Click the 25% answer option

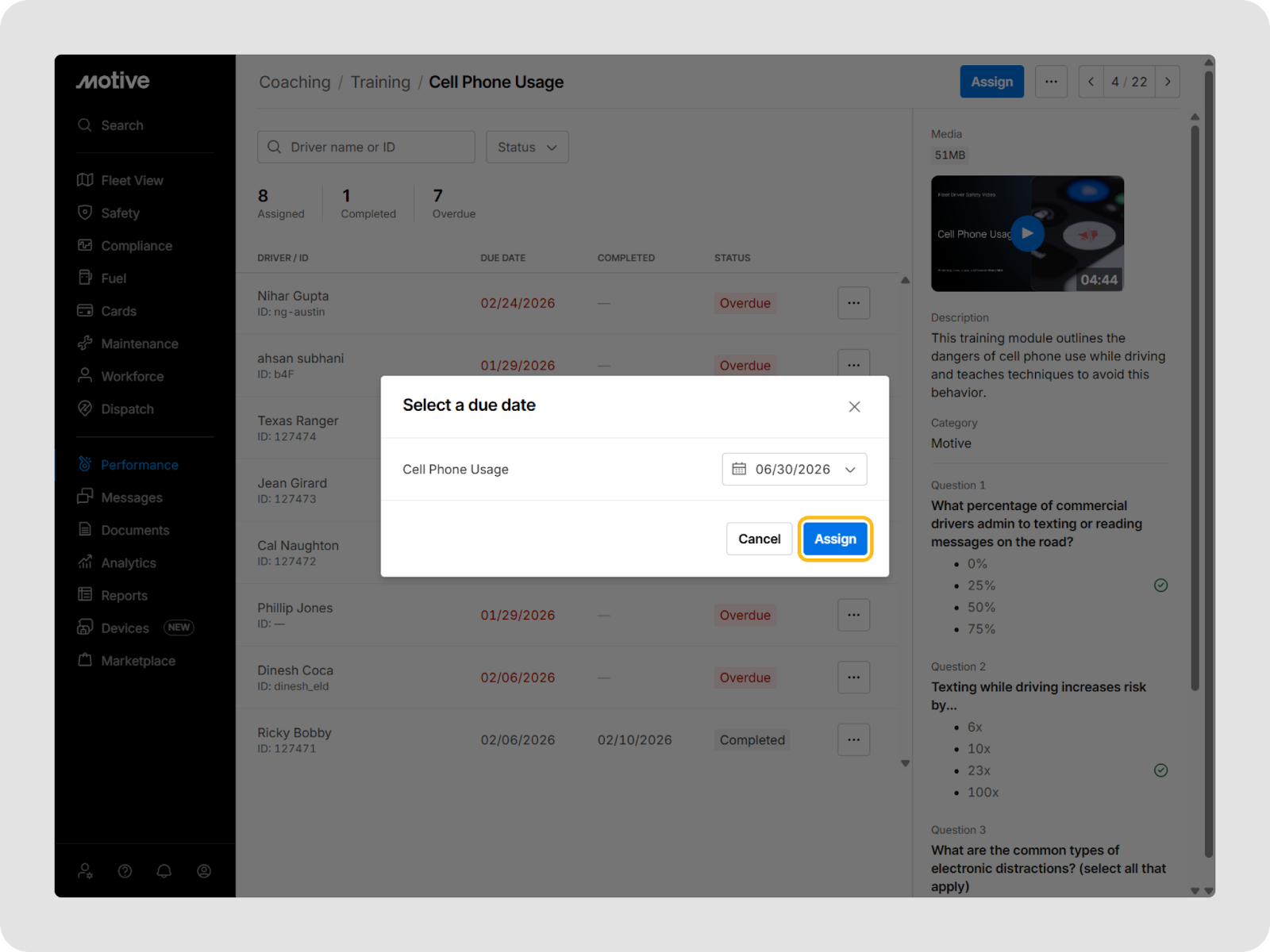[x=981, y=585]
